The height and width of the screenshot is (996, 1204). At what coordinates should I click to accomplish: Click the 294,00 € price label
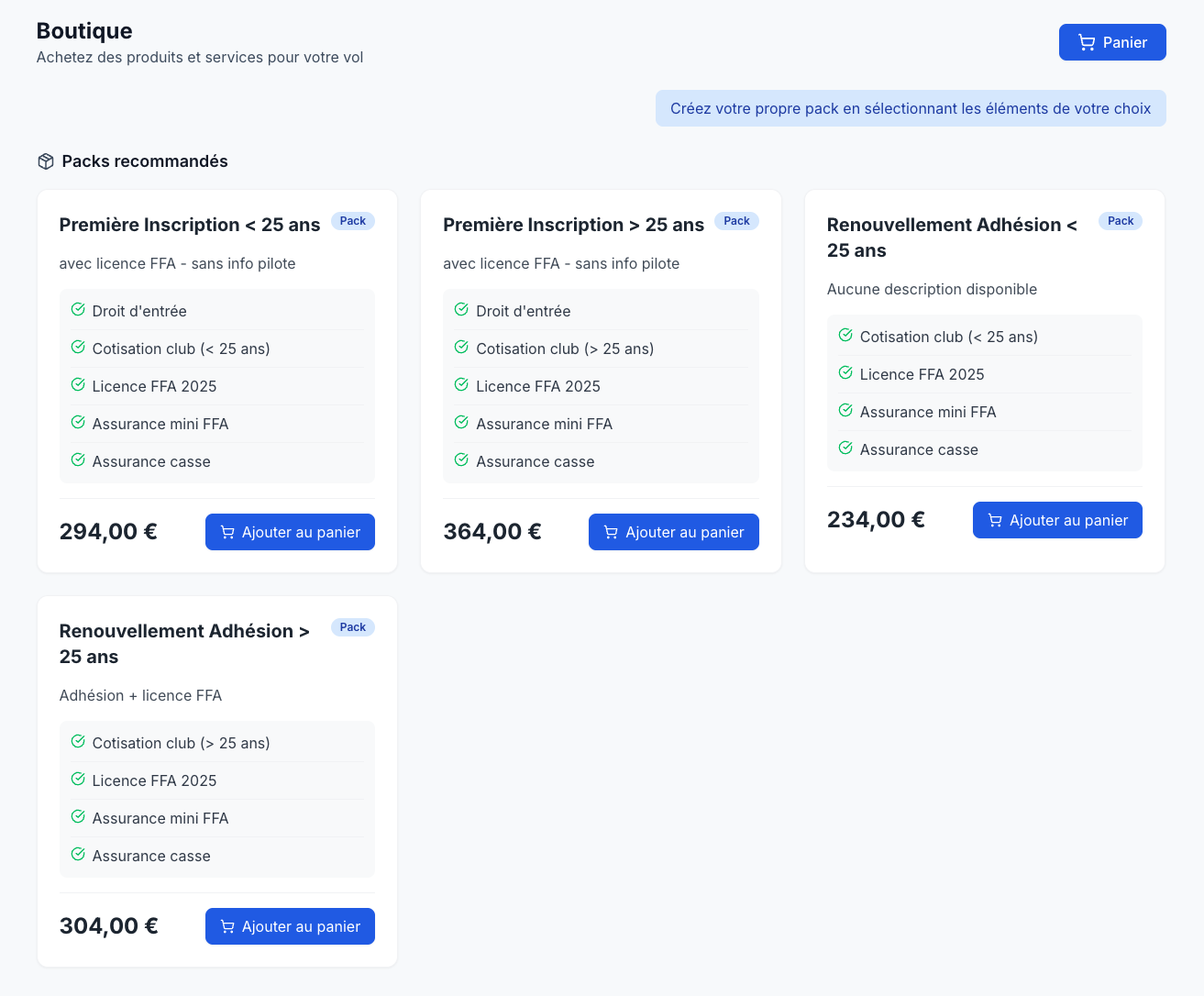tap(107, 531)
